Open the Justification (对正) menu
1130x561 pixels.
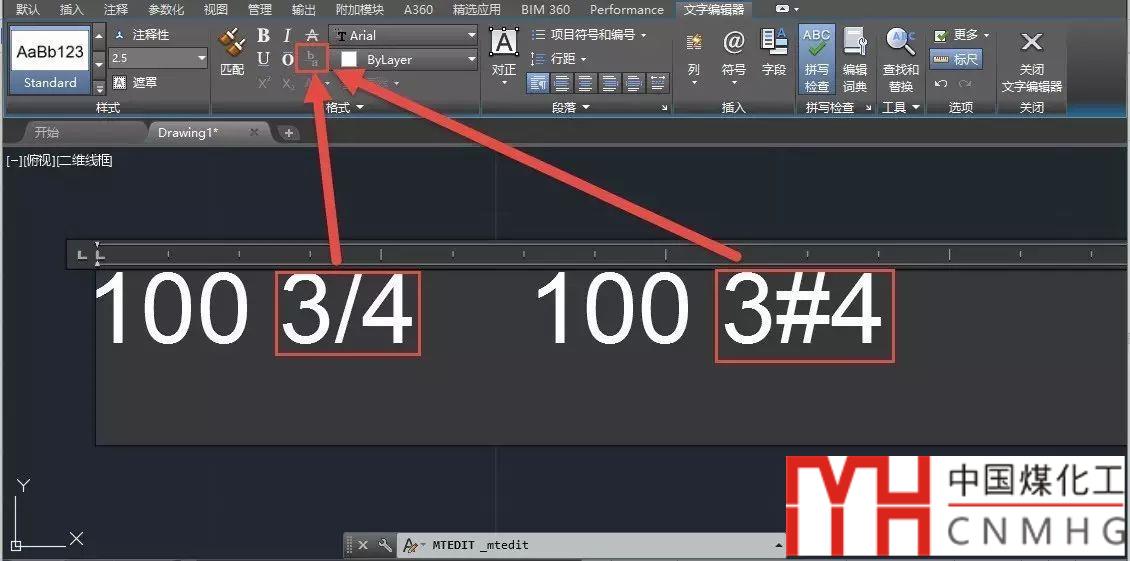(504, 56)
